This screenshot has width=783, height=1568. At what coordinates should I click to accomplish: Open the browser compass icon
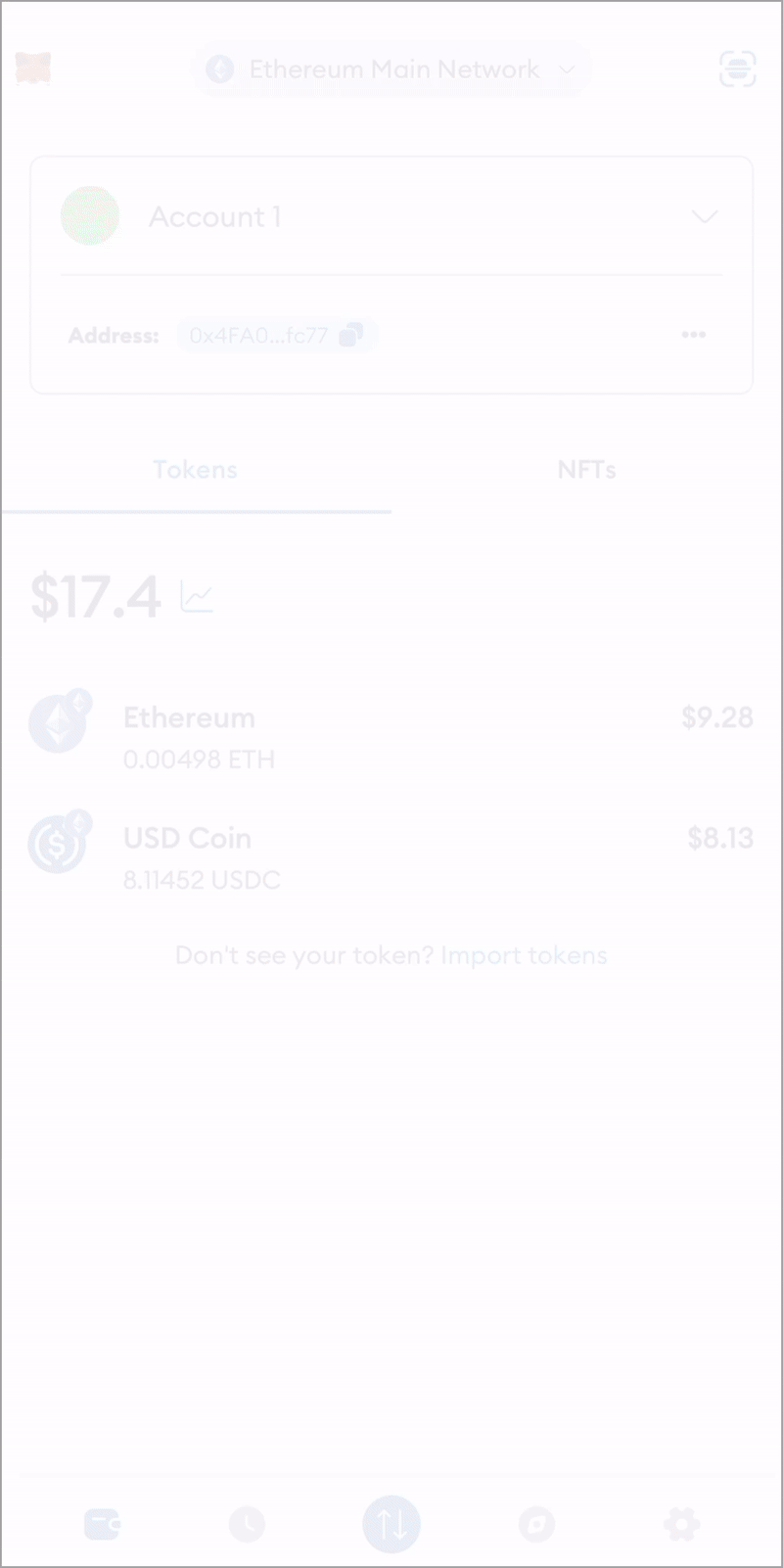click(x=536, y=1524)
